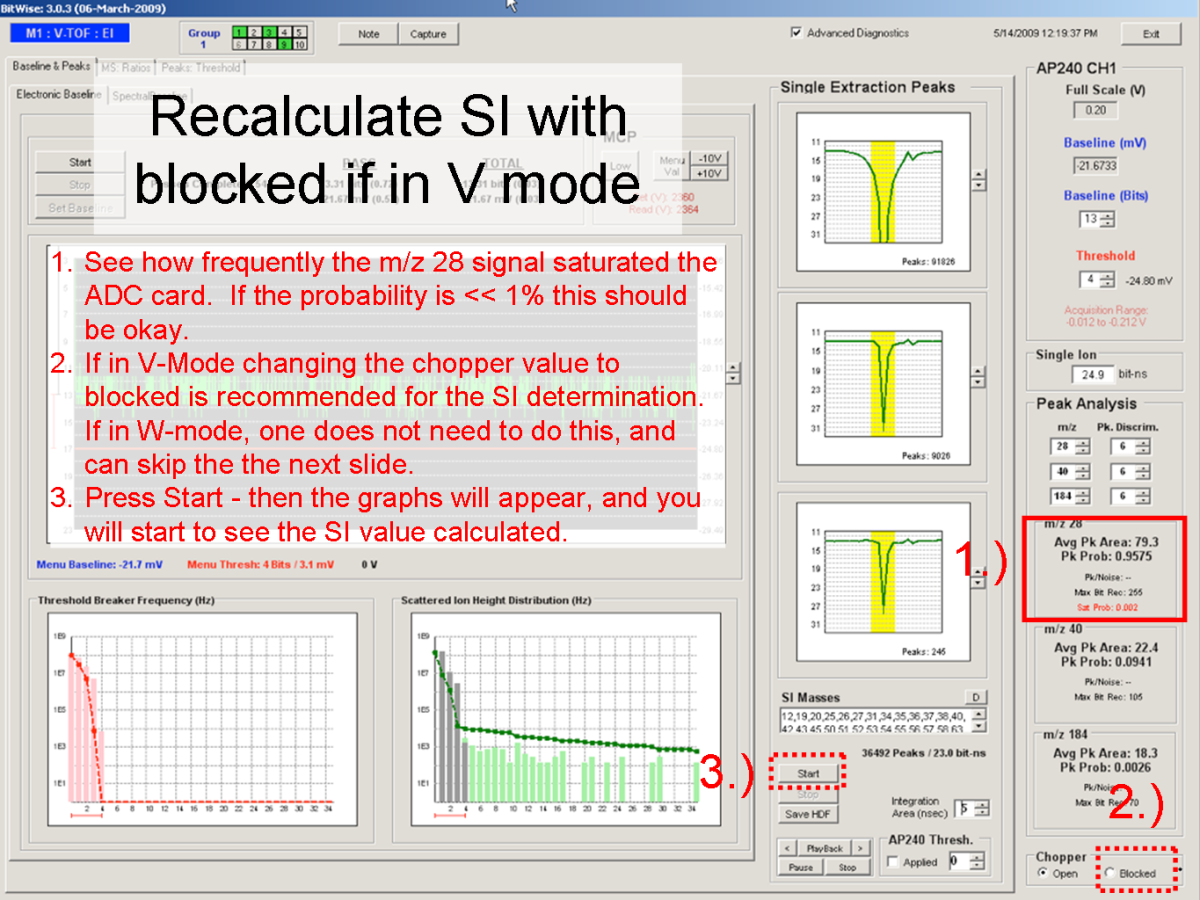Increase MCP voltage with +10V button

711,174
